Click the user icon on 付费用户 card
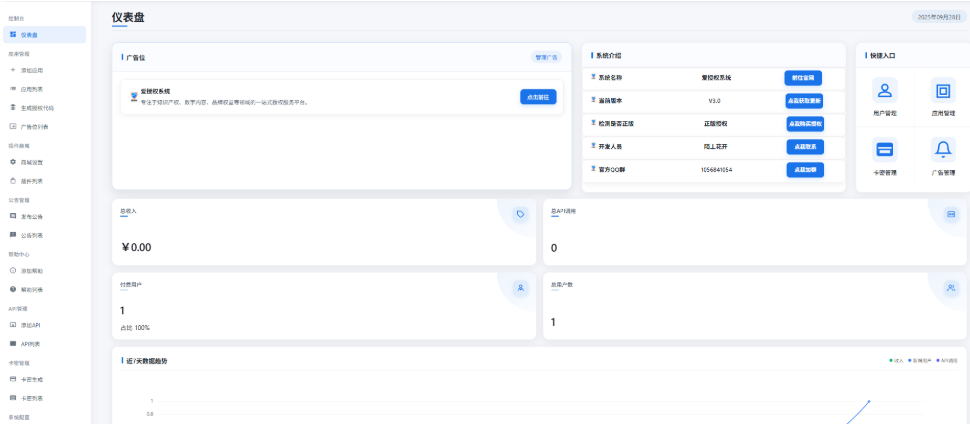 520,288
